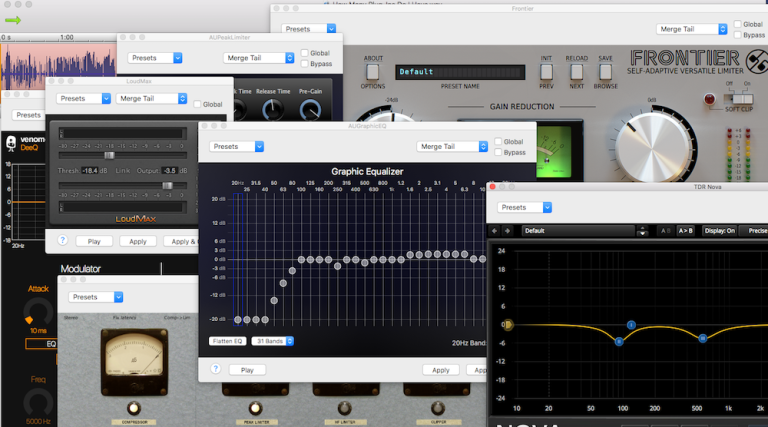Open Merge Tail dropdown in AUPeakLimiter window
The width and height of the screenshot is (768, 427).
[259, 58]
